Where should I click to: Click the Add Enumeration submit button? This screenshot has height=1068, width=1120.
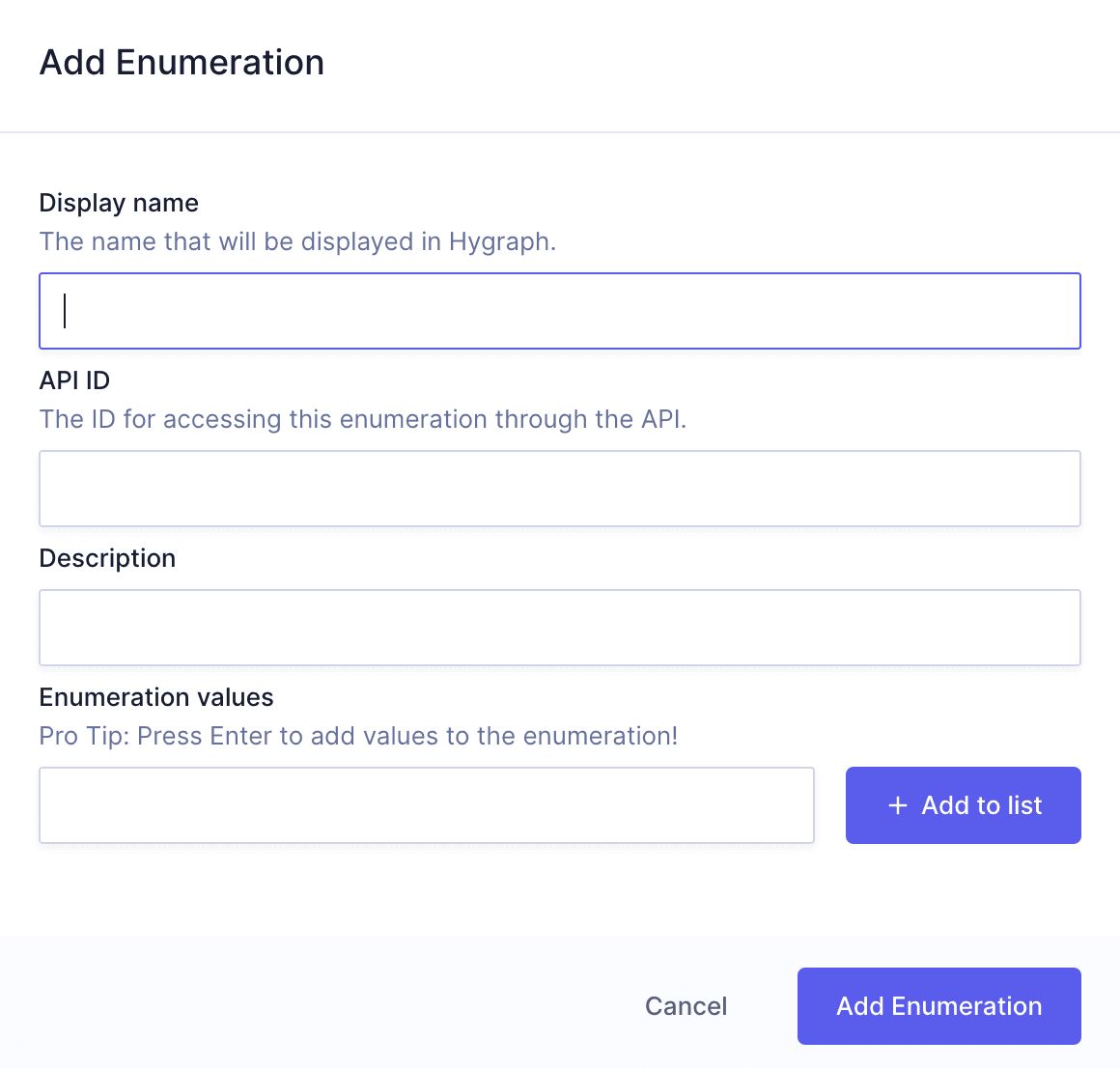(x=938, y=1005)
